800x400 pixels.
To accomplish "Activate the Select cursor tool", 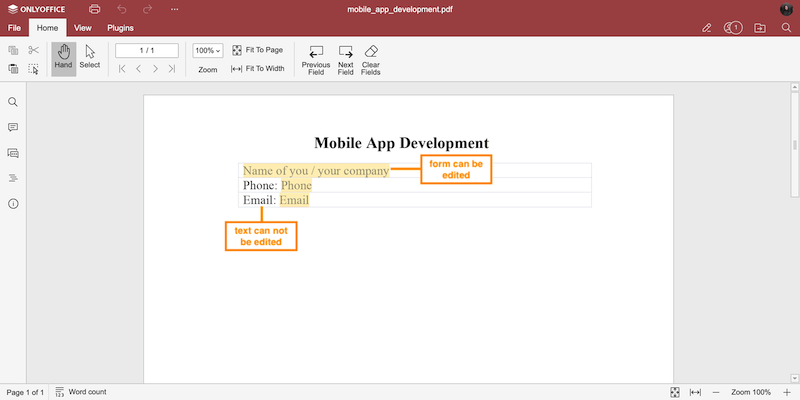I will tap(90, 58).
